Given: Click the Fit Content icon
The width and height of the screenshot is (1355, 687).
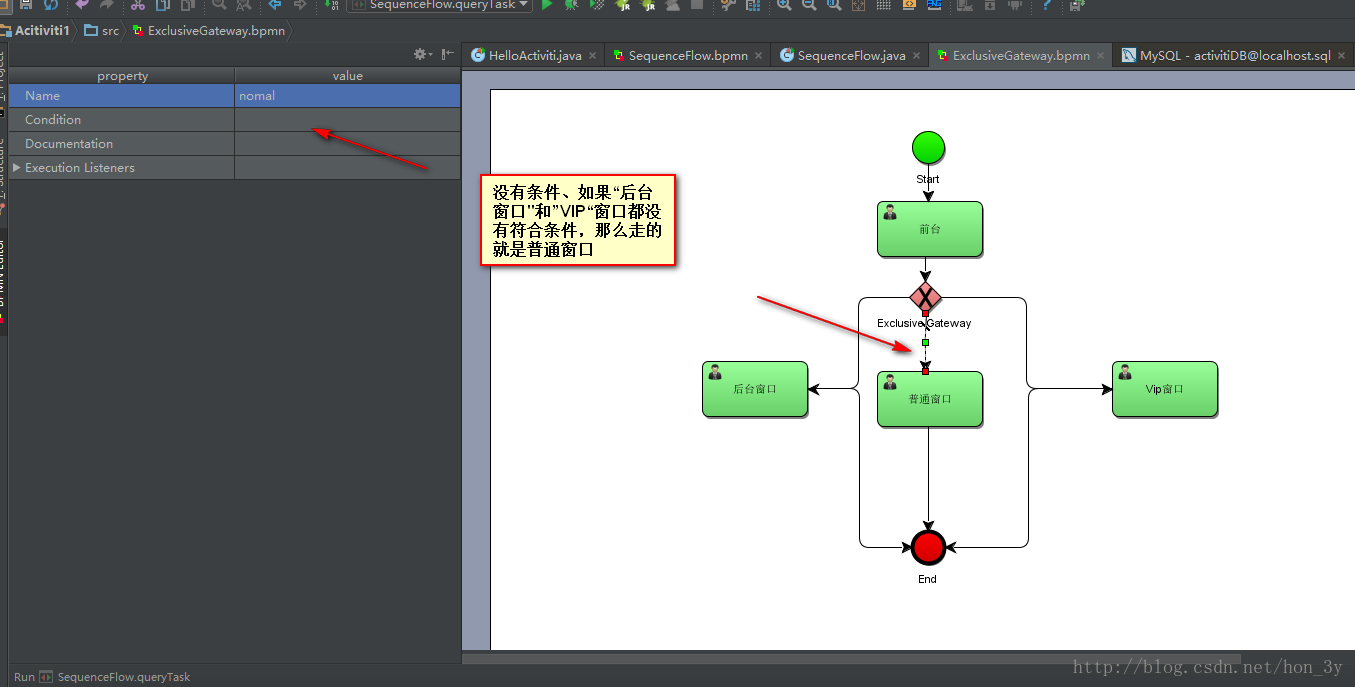Looking at the screenshot, I should point(859,4).
